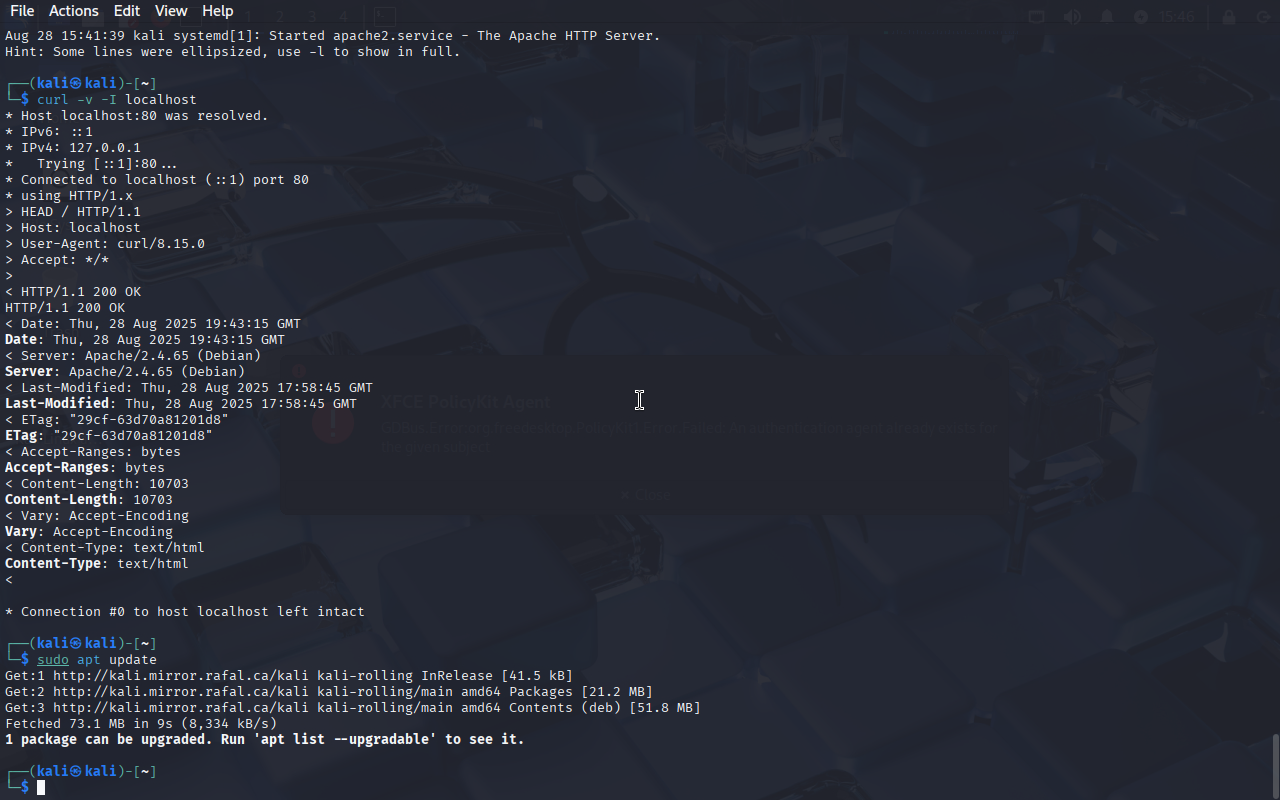The height and width of the screenshot is (800, 1280).
Task: Click the 15:46 clock in the panel
Action: tap(1177, 17)
